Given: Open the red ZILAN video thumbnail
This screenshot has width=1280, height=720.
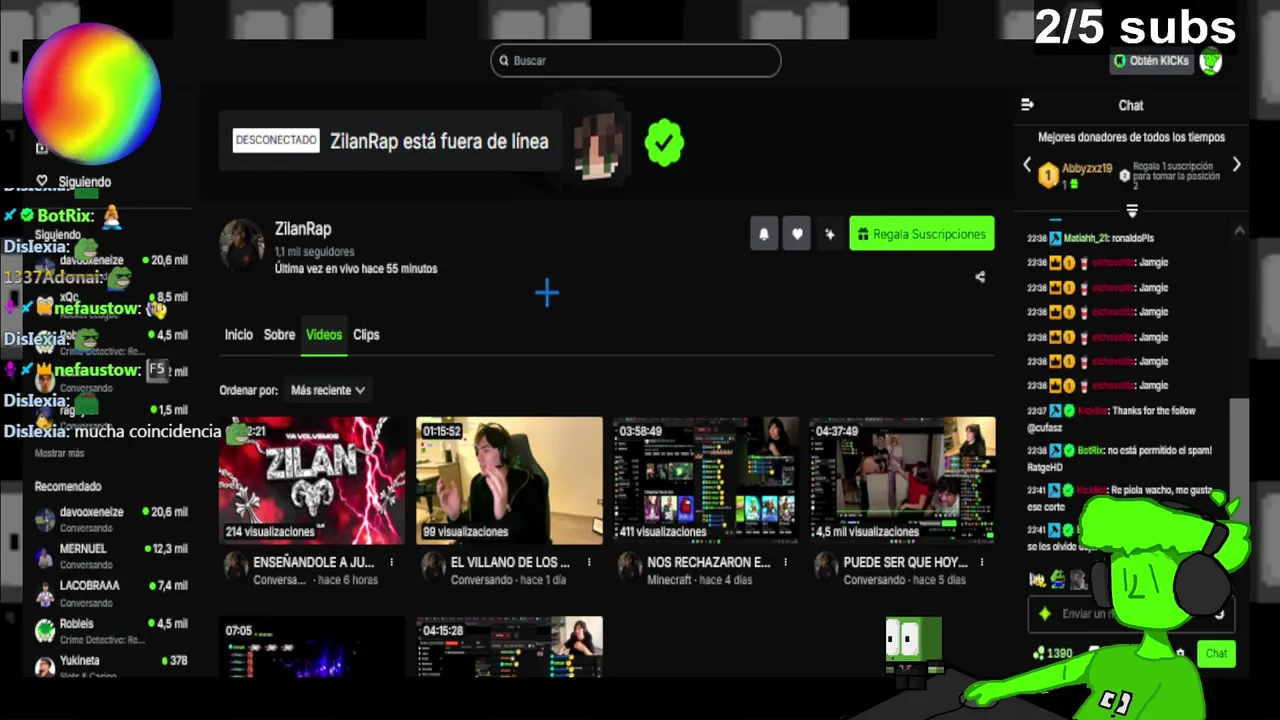Looking at the screenshot, I should (x=312, y=480).
